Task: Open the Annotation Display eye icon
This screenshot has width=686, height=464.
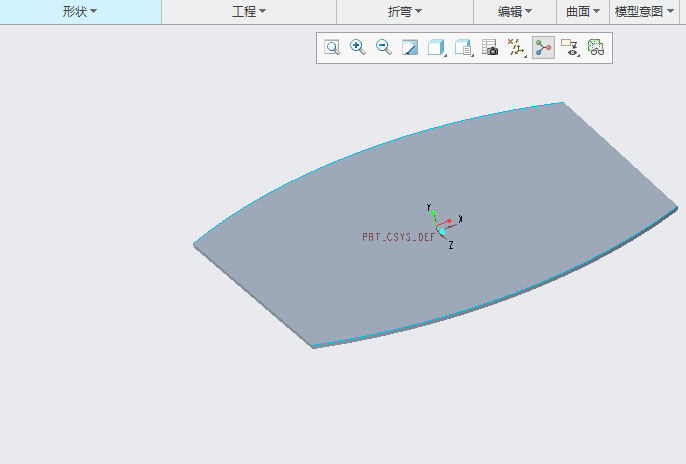Action: click(x=570, y=47)
